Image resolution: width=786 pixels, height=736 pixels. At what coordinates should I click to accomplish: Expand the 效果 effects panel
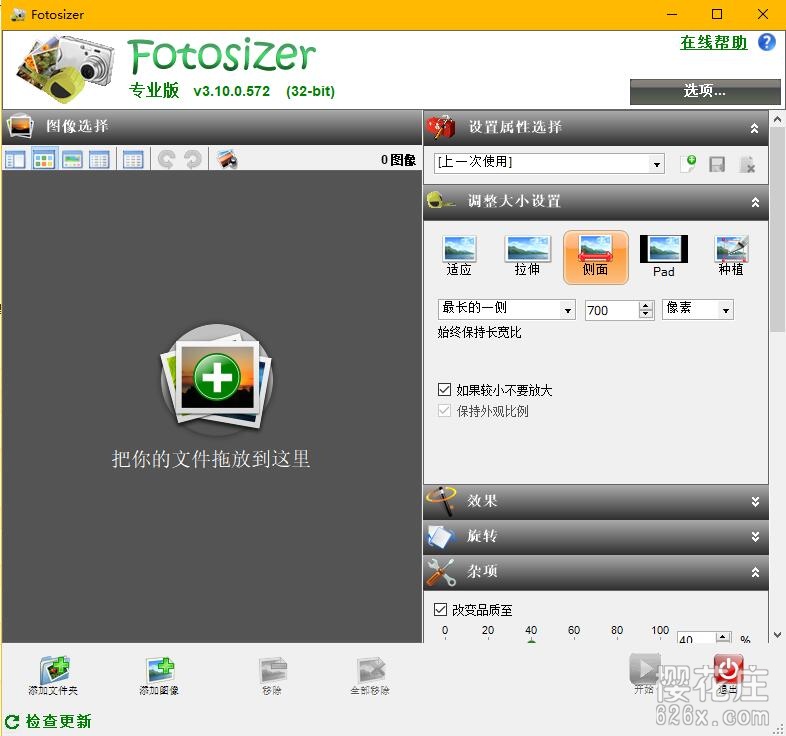click(755, 502)
